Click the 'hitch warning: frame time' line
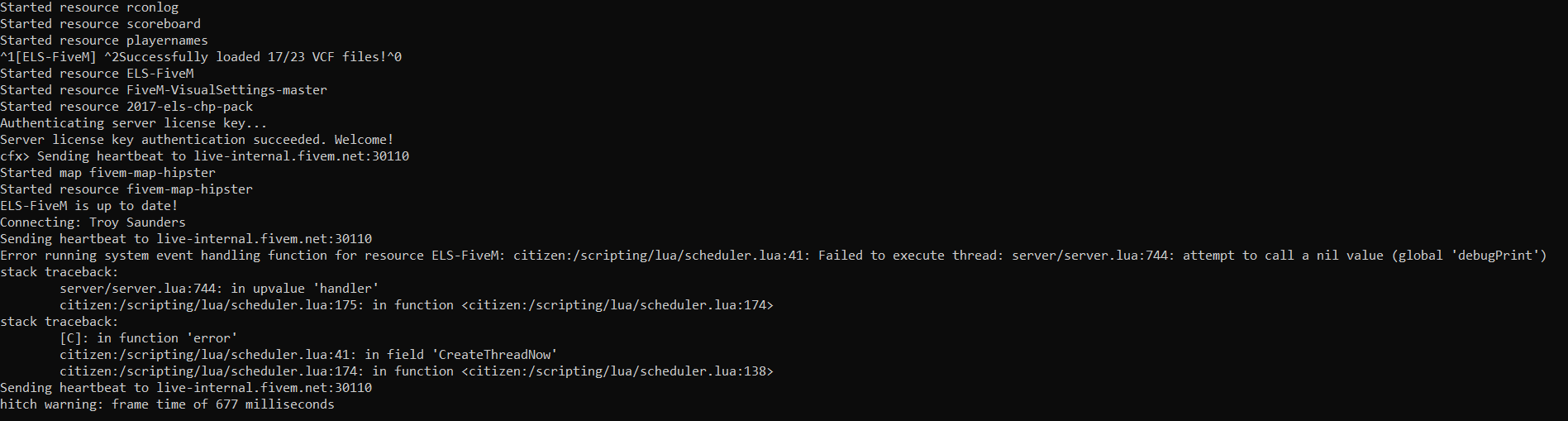This screenshot has height=421, width=1568. pyautogui.click(x=167, y=404)
